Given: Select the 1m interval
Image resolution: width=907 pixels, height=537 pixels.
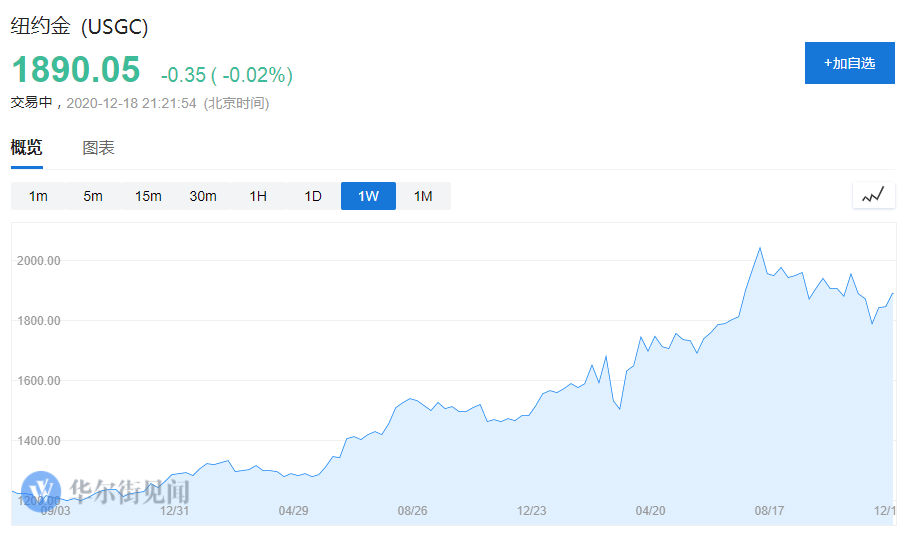Looking at the screenshot, I should [x=38, y=196].
